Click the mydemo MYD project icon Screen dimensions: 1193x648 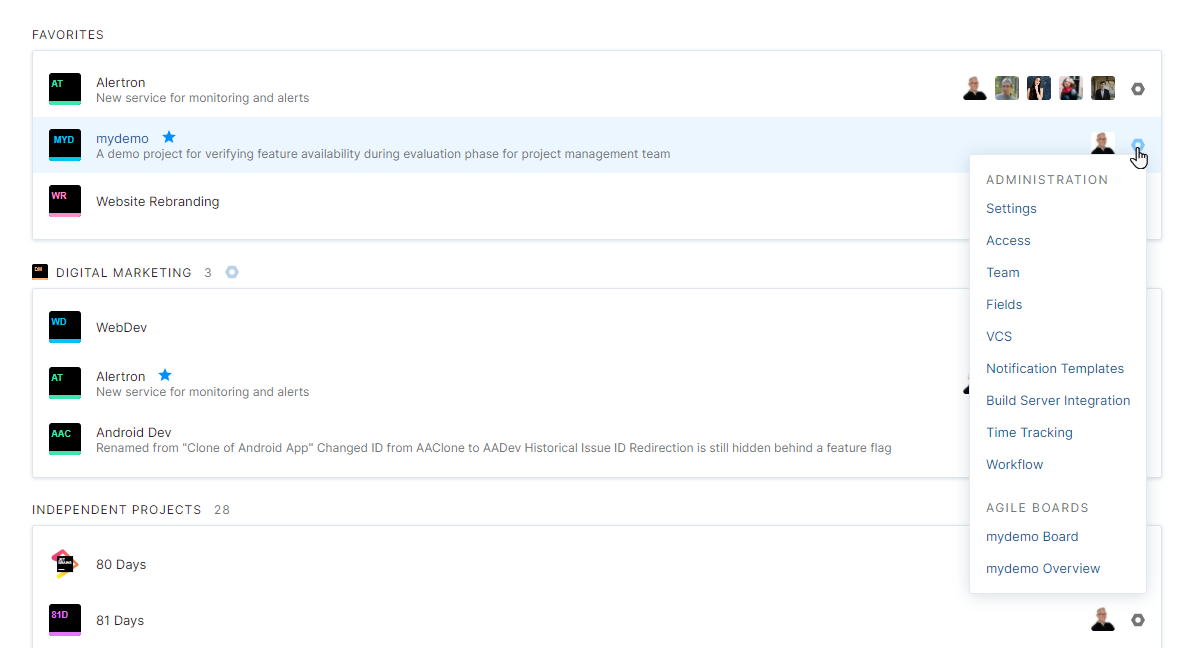(x=65, y=145)
